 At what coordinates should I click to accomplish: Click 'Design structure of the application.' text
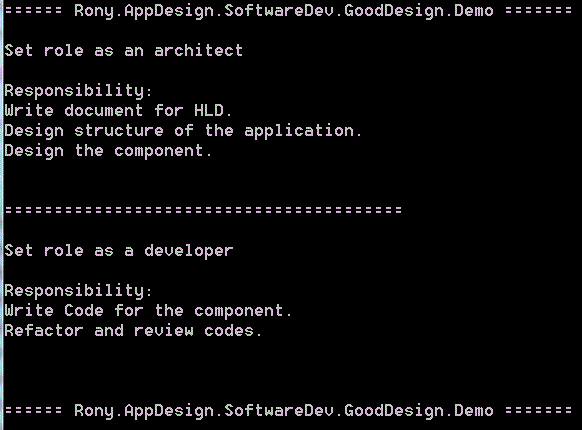tap(183, 131)
